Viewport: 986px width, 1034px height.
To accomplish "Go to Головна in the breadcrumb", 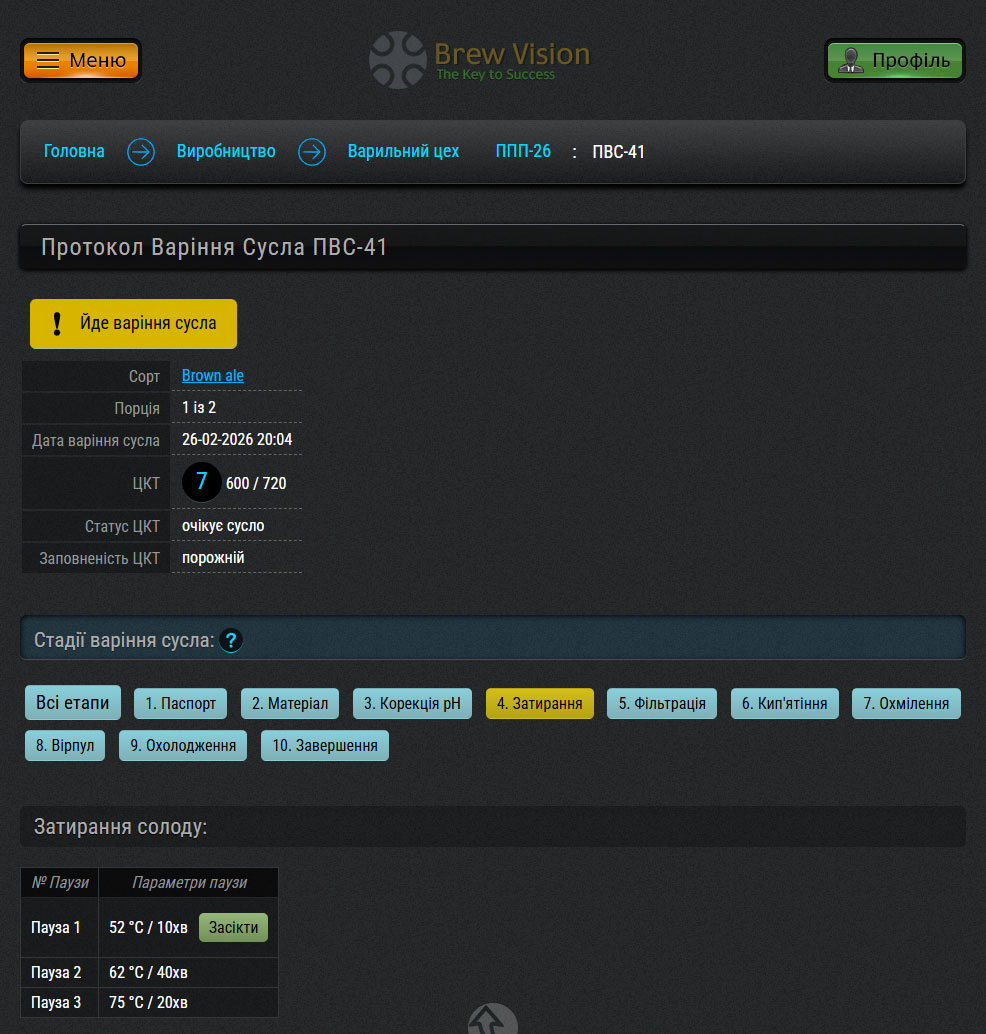I will (x=74, y=152).
